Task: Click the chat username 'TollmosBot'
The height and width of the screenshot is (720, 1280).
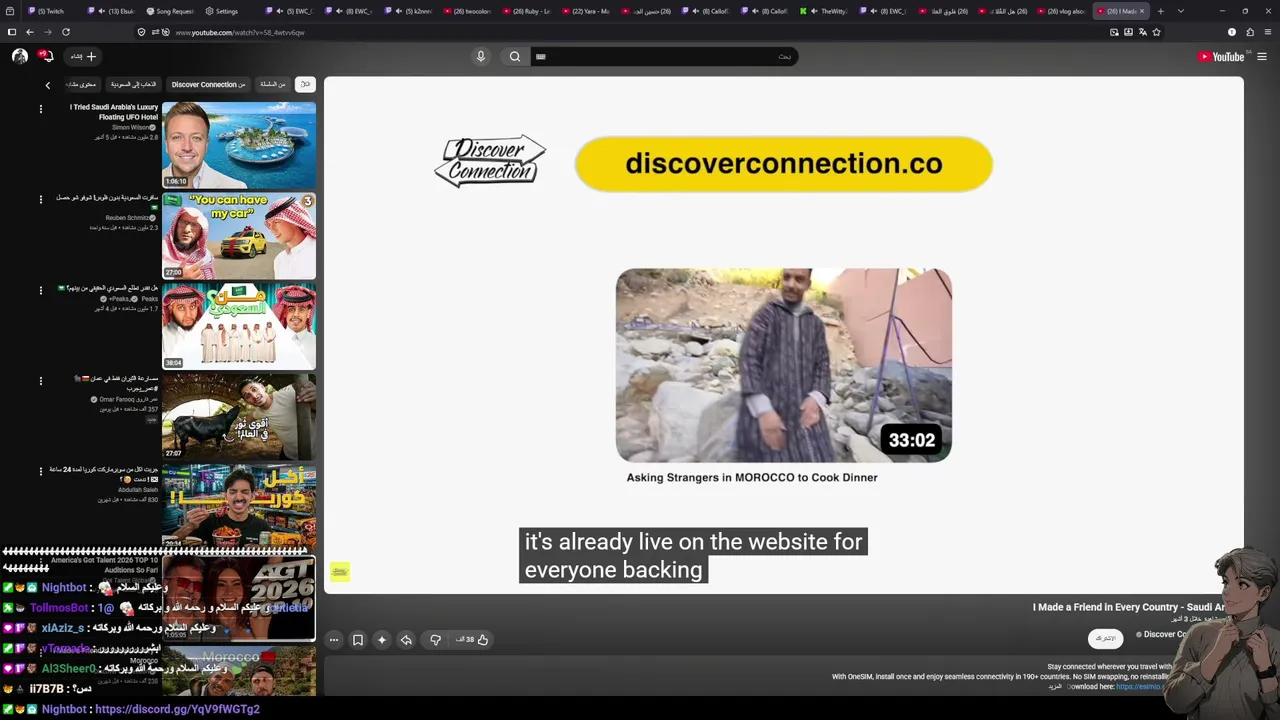Action: click(x=60, y=608)
